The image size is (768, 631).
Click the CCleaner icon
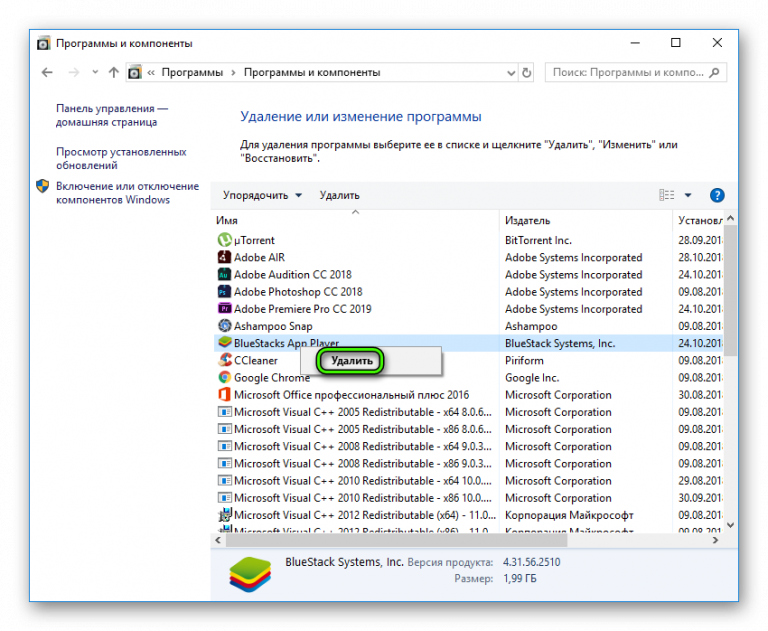pos(224,360)
